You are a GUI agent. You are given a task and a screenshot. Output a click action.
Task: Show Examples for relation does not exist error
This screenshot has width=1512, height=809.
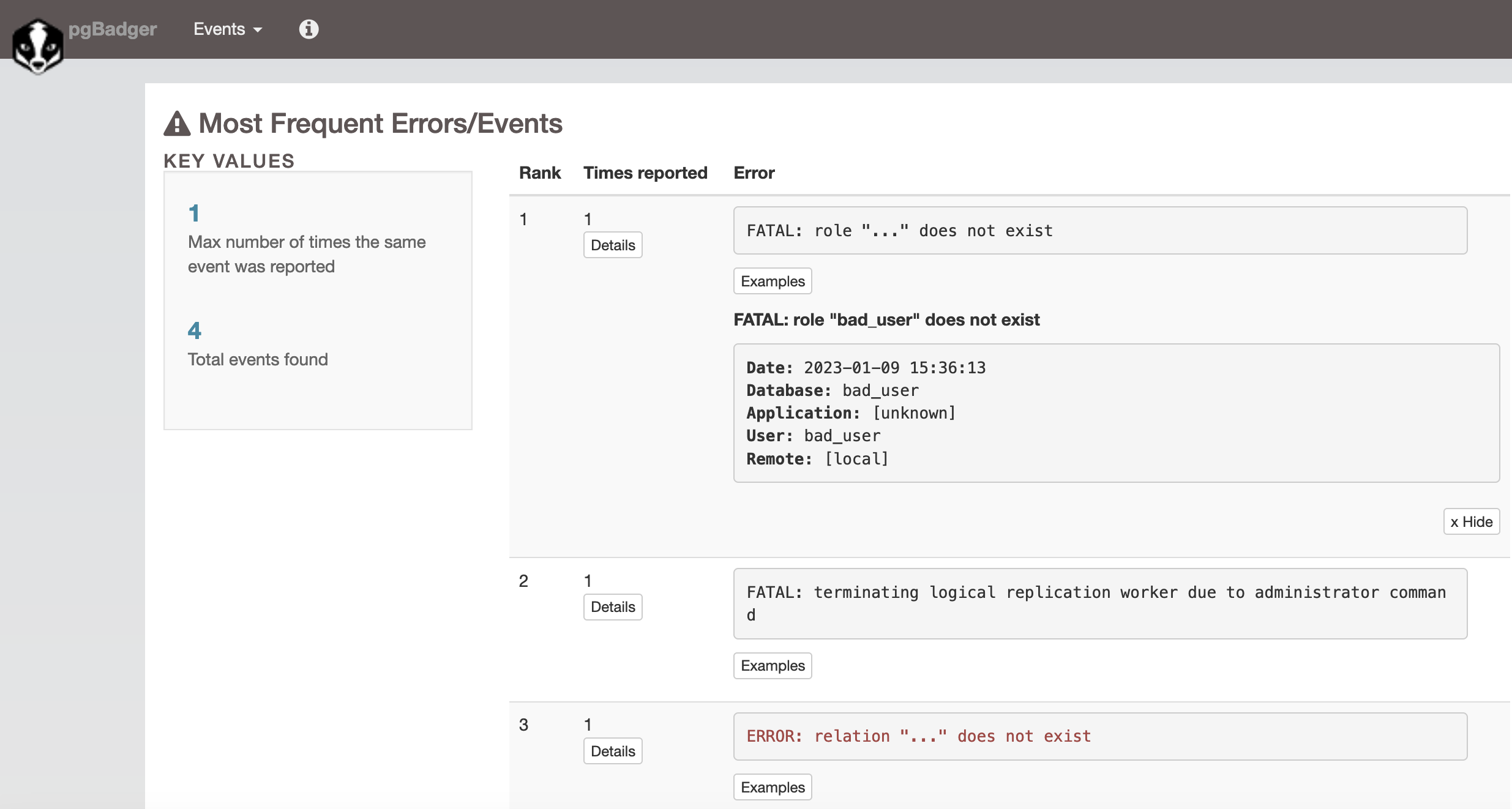[x=773, y=787]
